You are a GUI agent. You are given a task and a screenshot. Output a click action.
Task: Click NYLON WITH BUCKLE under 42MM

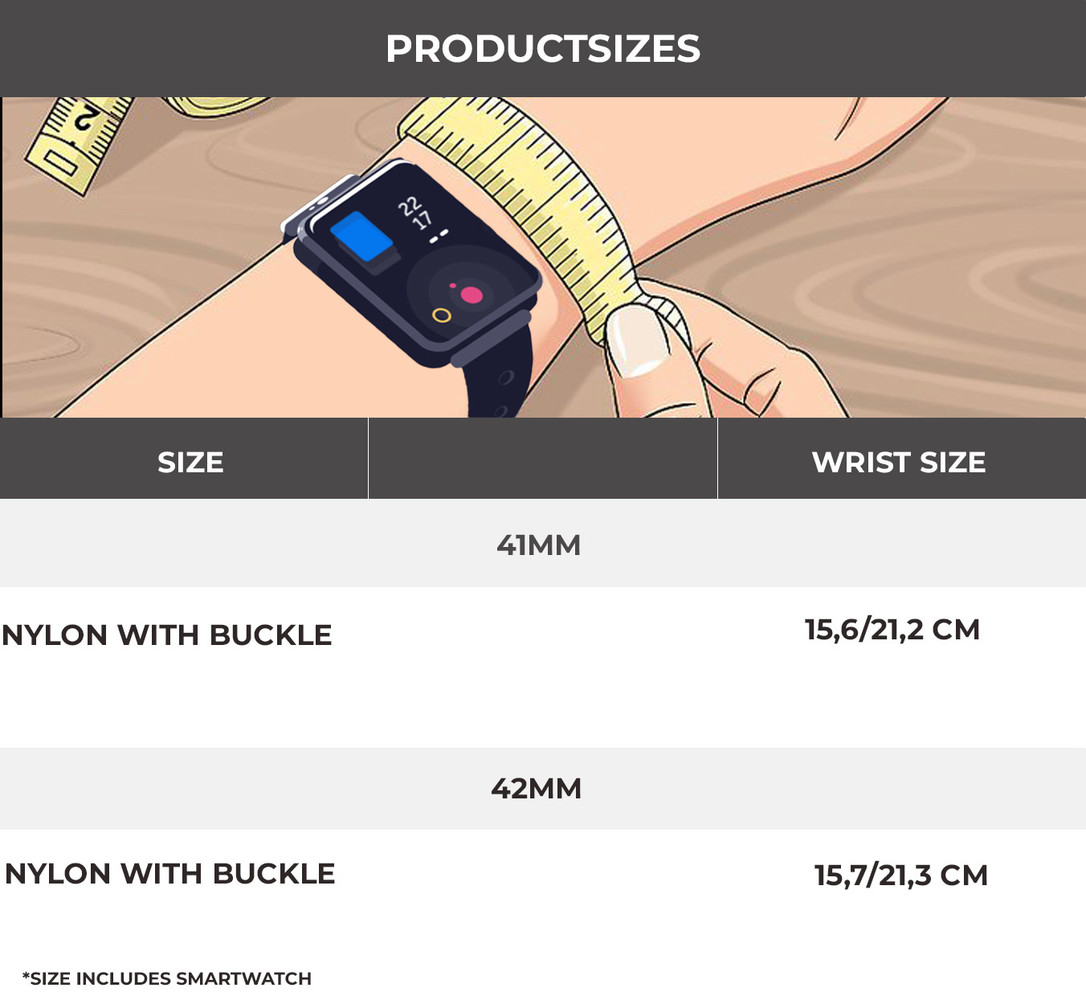coord(170,874)
